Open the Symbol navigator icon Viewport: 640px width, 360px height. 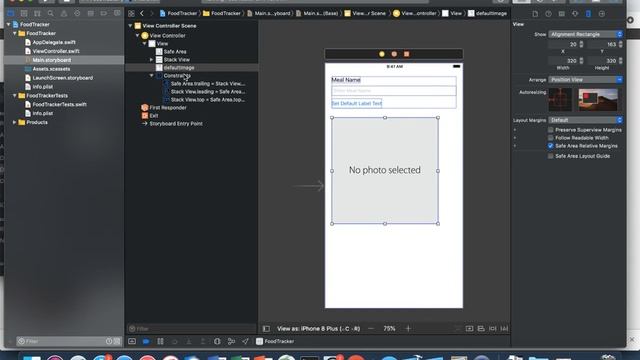37,13
